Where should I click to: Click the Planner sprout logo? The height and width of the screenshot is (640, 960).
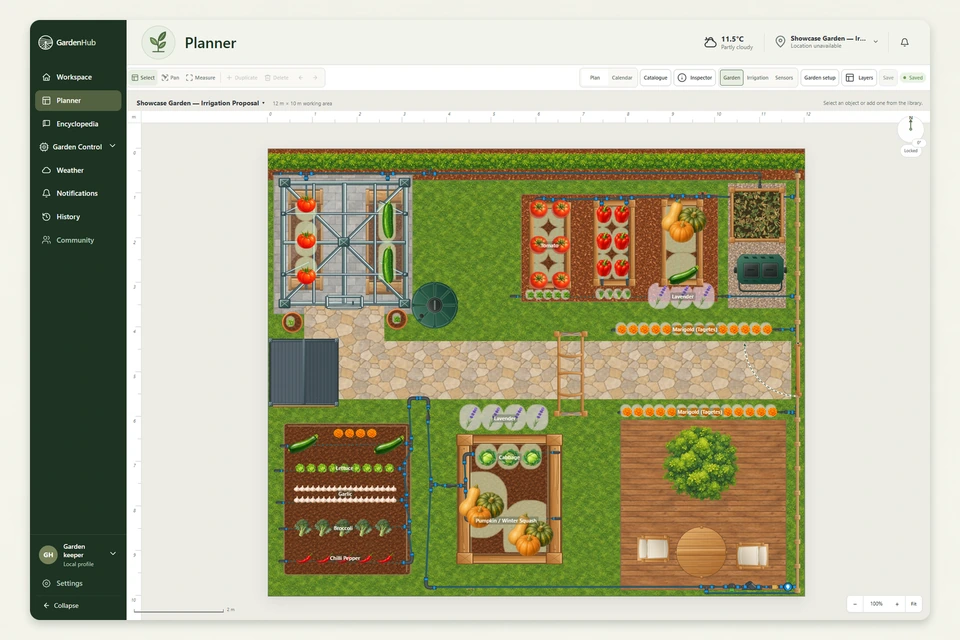[159, 42]
